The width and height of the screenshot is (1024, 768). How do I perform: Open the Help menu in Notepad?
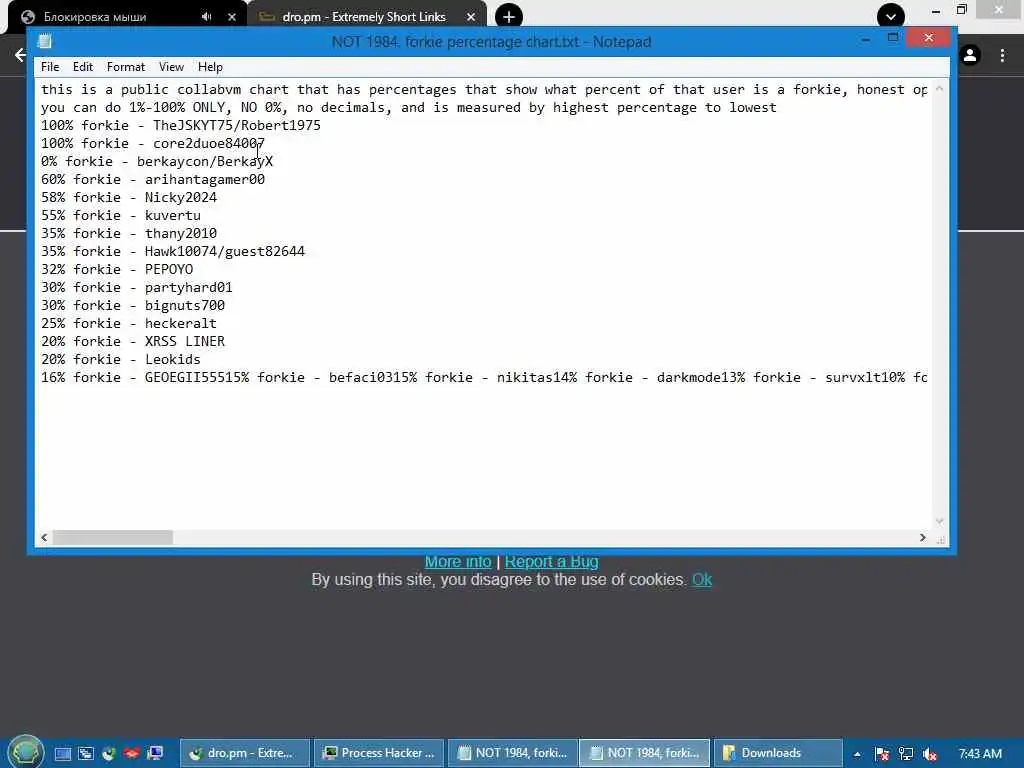(210, 67)
